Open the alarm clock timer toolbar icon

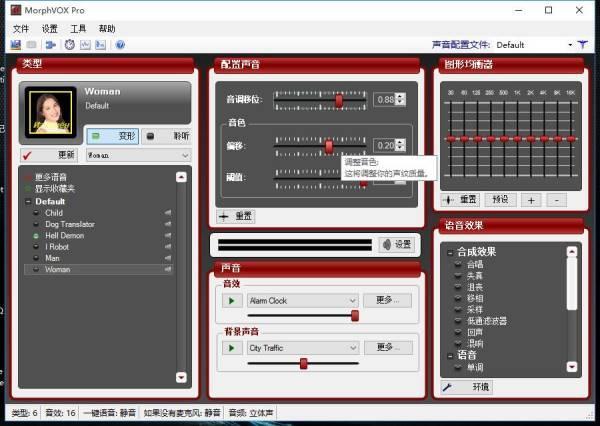coord(70,45)
